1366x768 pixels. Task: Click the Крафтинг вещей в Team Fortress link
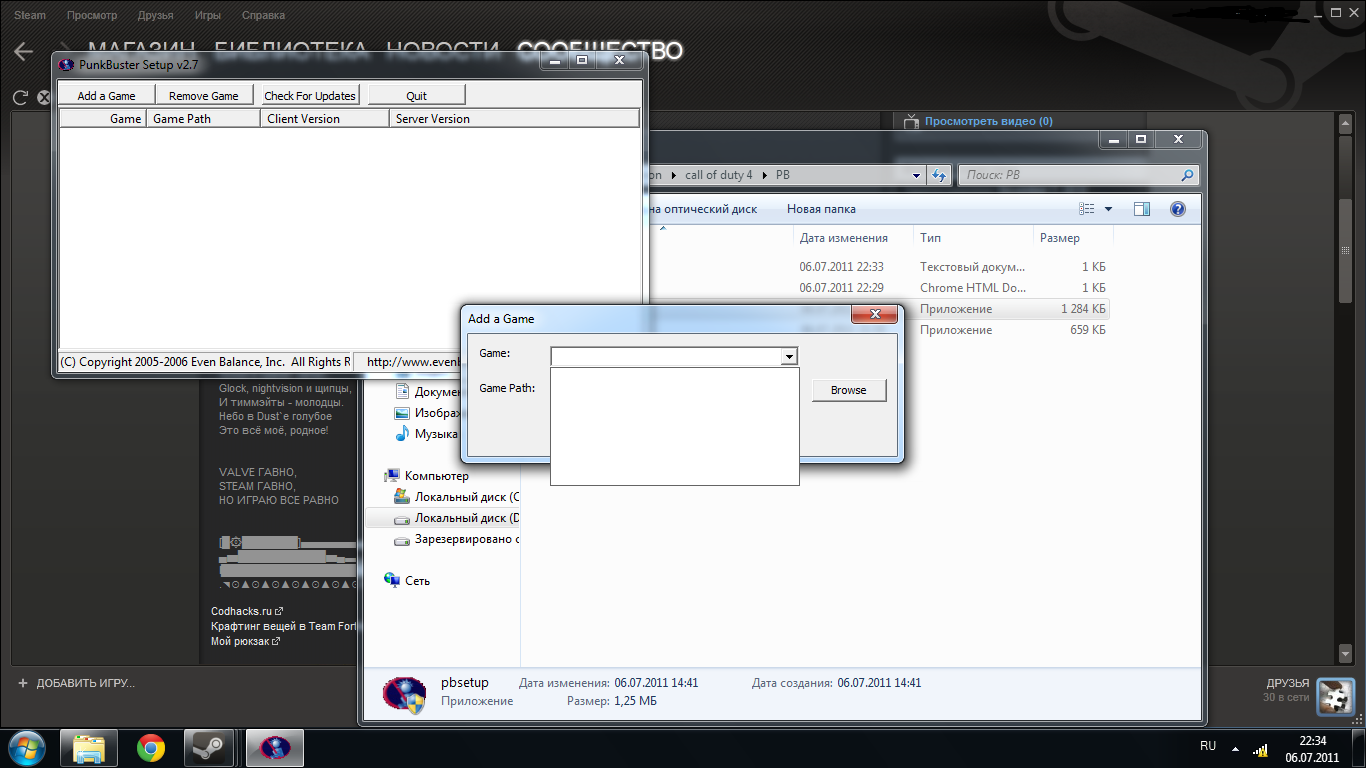point(285,626)
